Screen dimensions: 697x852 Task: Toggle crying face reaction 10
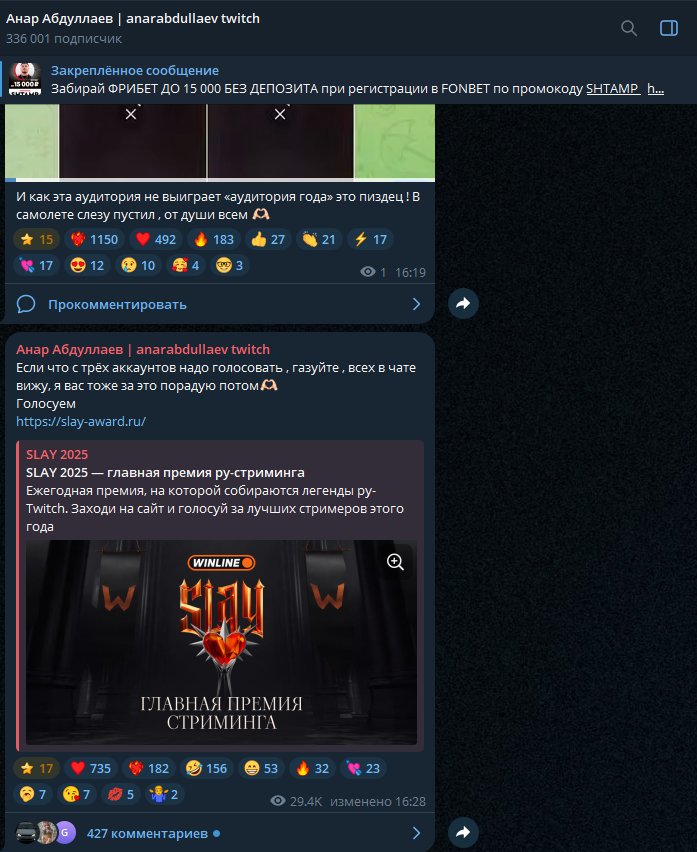pyautogui.click(x=139, y=266)
